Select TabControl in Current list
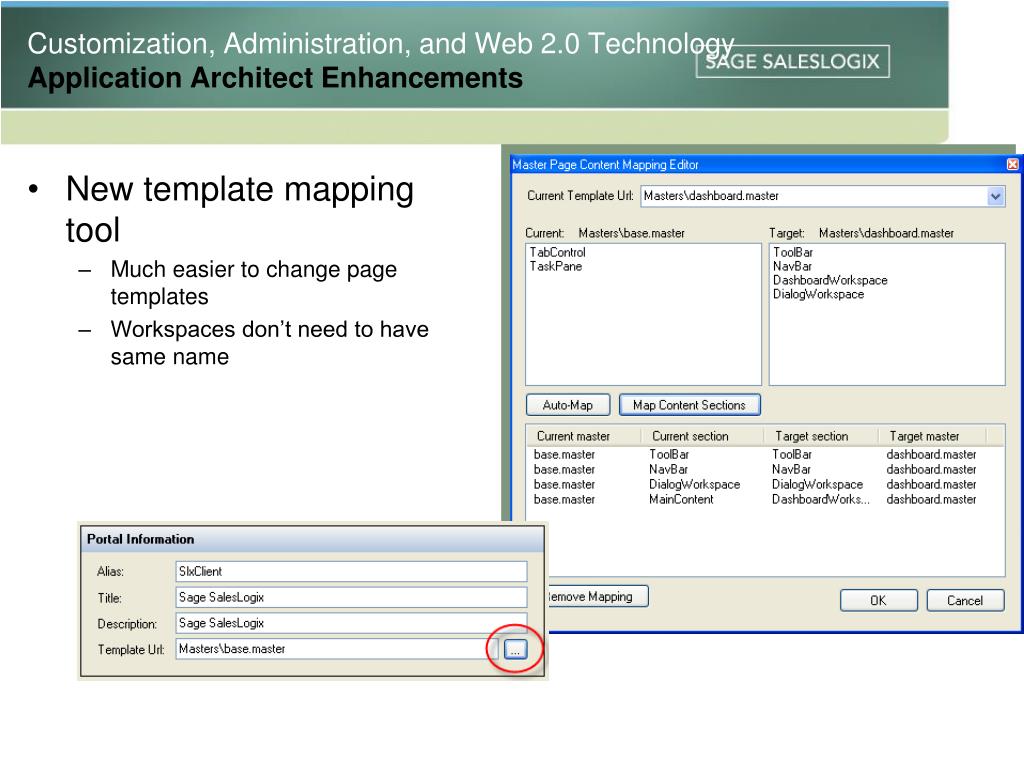 pos(558,252)
